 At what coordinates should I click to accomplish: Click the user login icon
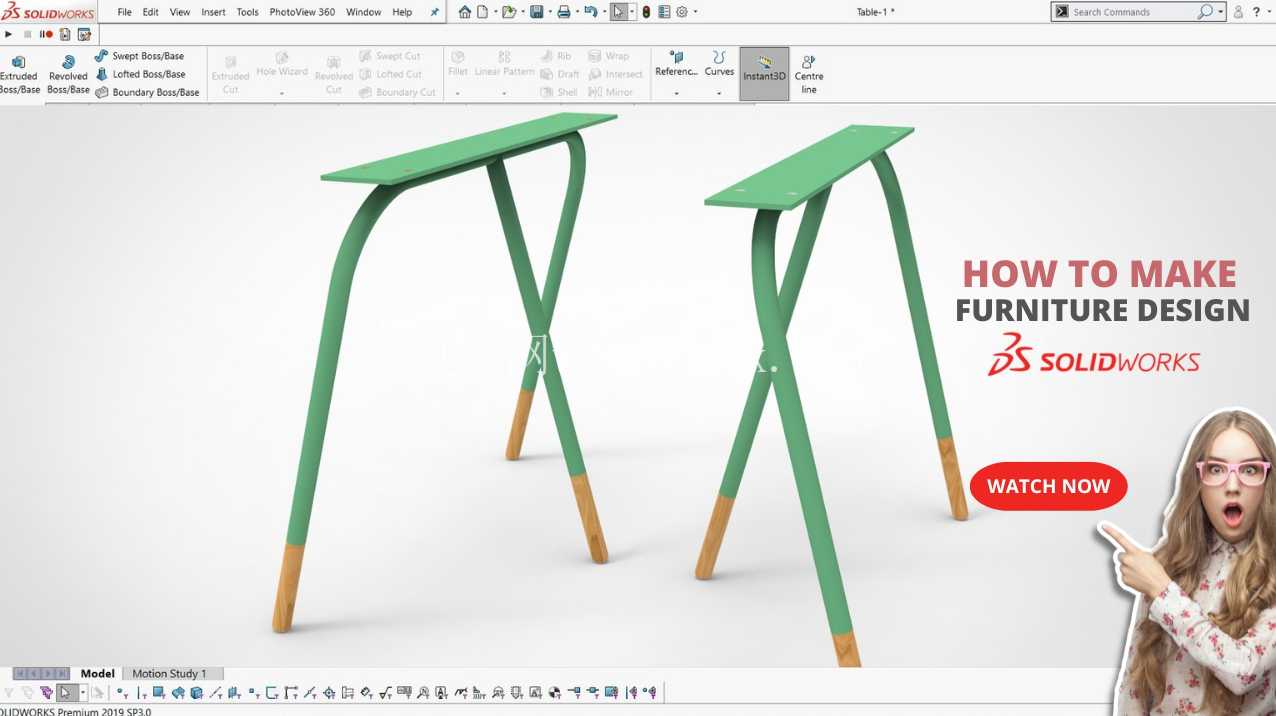(1238, 12)
